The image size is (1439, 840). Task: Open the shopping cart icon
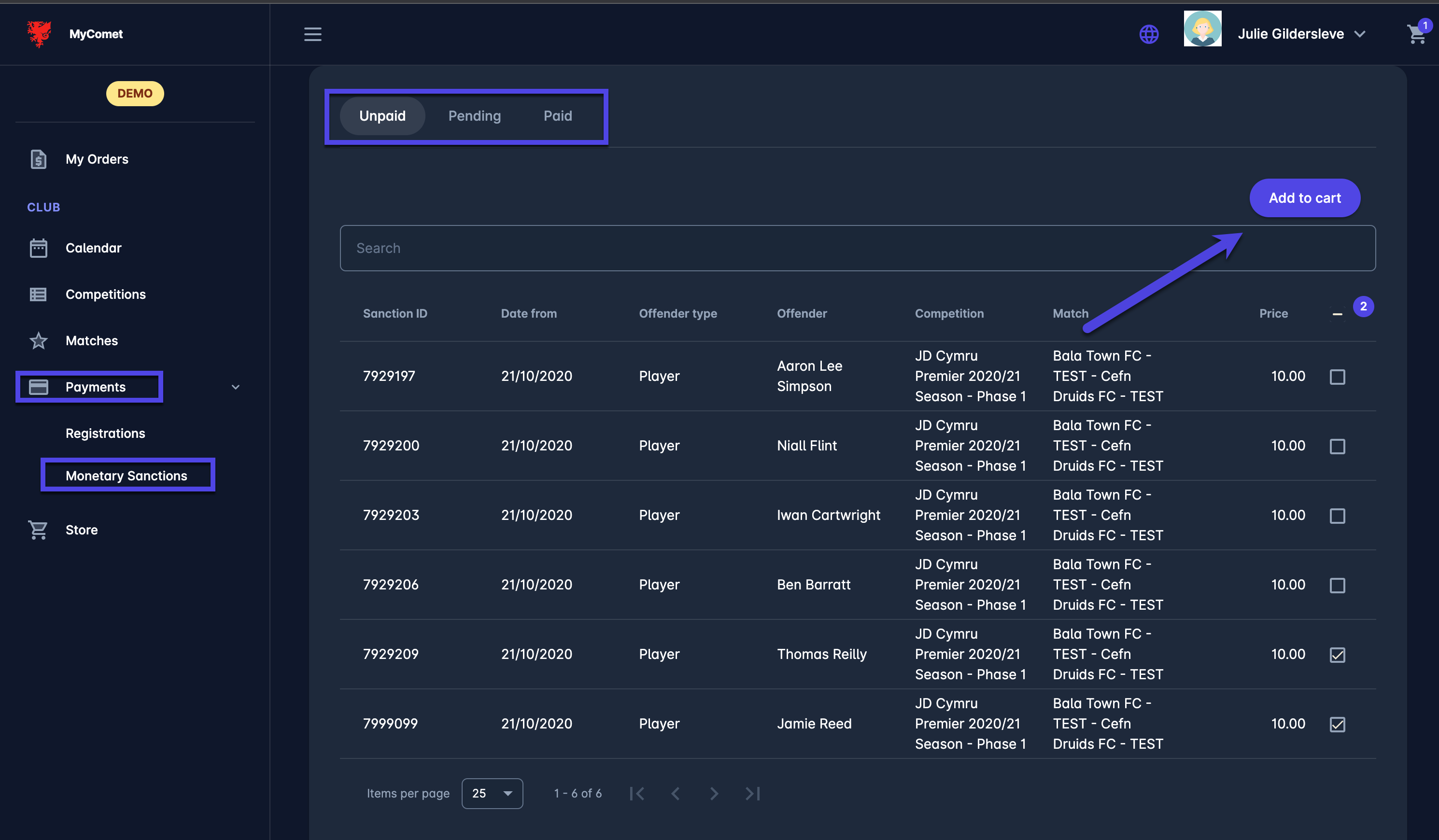[x=1416, y=34]
